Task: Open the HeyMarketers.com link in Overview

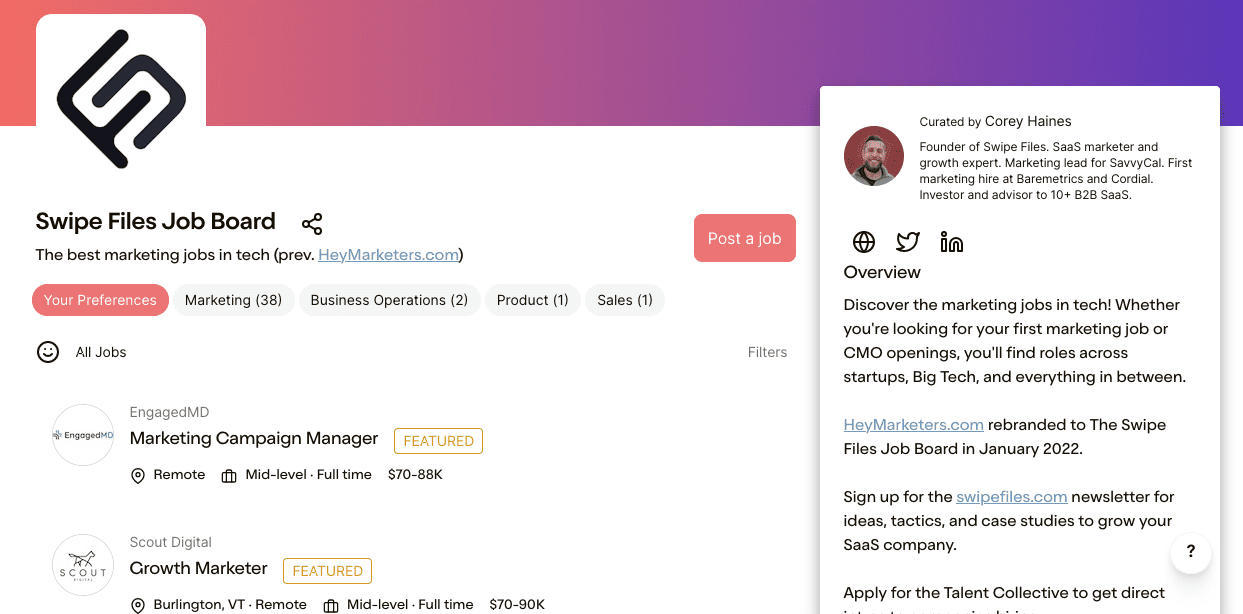Action: 914,425
